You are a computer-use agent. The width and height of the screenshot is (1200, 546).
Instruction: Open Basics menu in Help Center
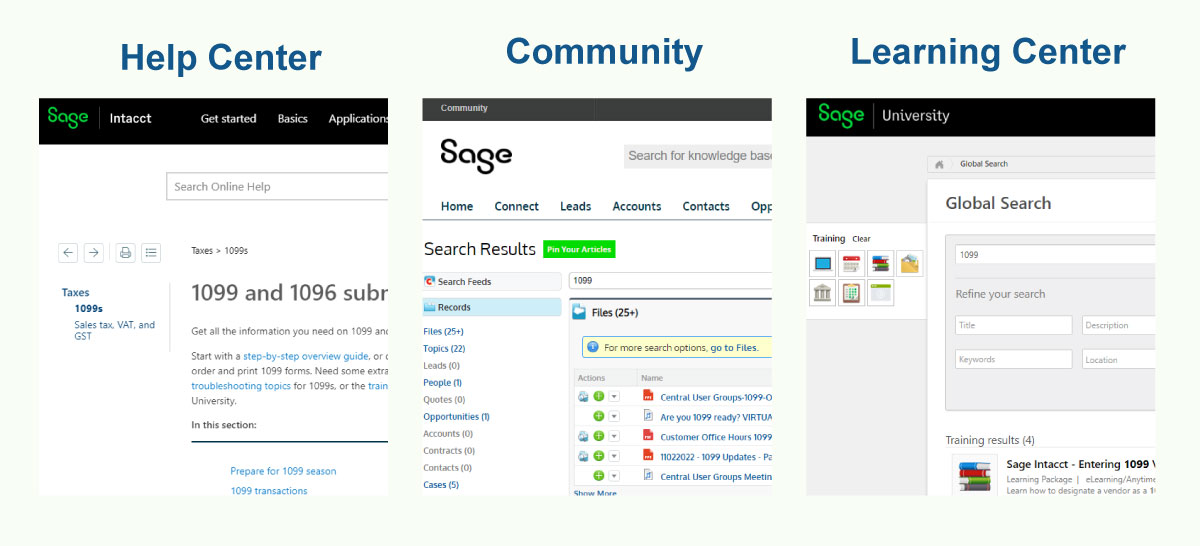tap(293, 118)
